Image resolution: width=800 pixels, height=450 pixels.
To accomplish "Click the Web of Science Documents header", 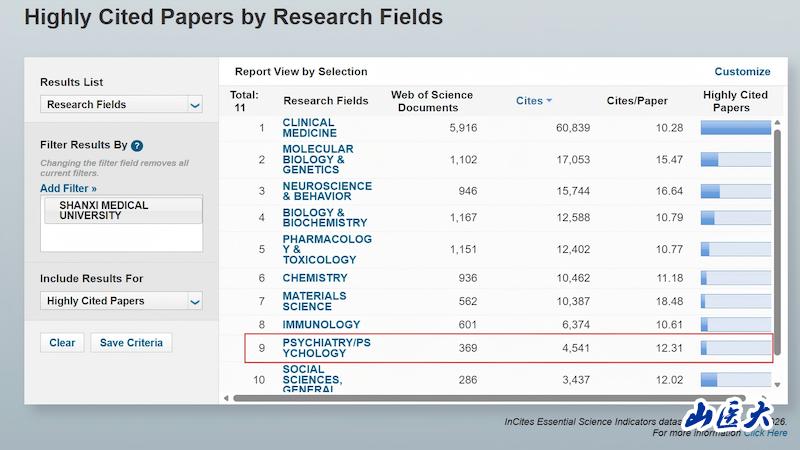I will pos(430,101).
